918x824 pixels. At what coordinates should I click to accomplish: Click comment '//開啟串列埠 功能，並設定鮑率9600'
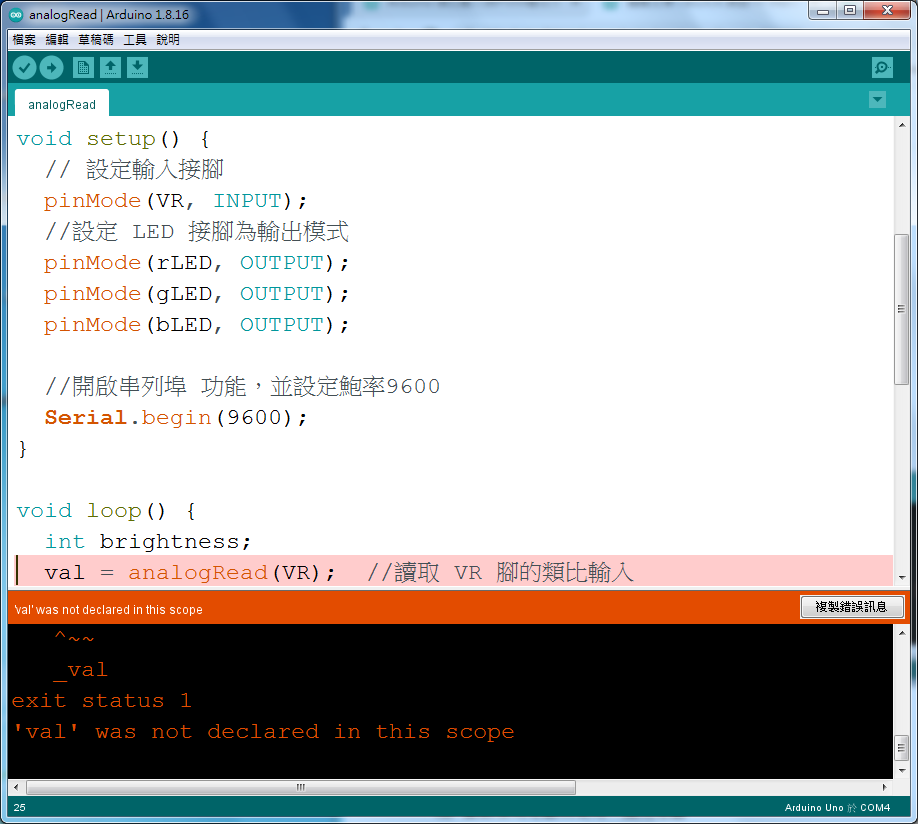point(242,387)
